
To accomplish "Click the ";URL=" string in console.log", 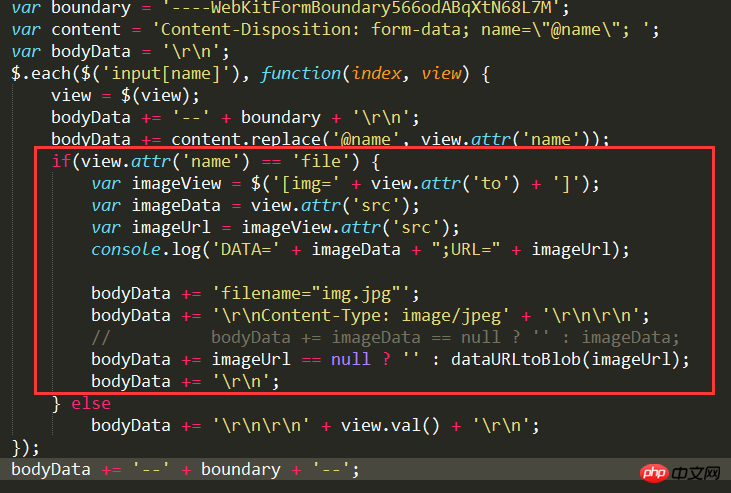I will point(466,250).
